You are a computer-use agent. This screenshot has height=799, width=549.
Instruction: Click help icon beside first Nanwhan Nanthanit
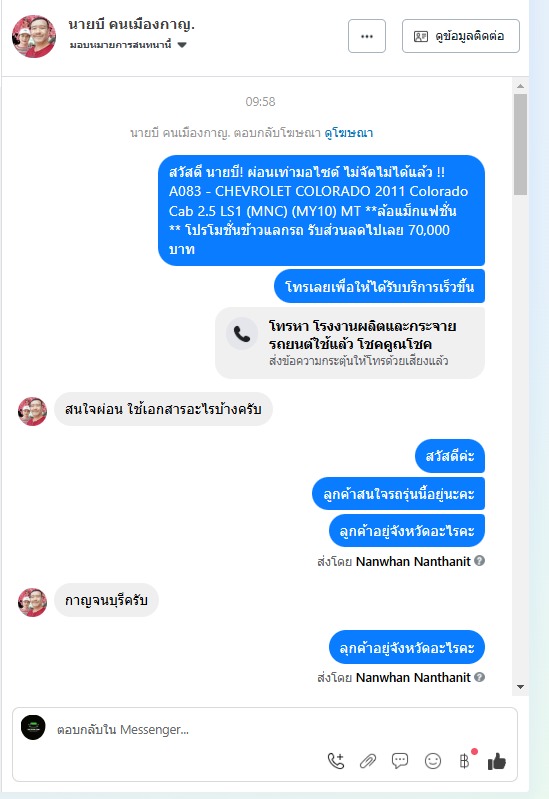479,561
